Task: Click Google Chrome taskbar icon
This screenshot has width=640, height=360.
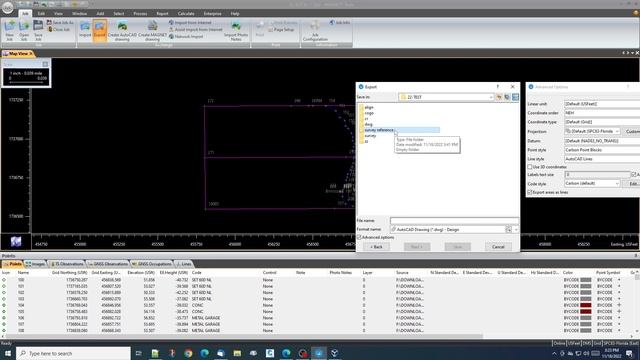Action: (188, 353)
